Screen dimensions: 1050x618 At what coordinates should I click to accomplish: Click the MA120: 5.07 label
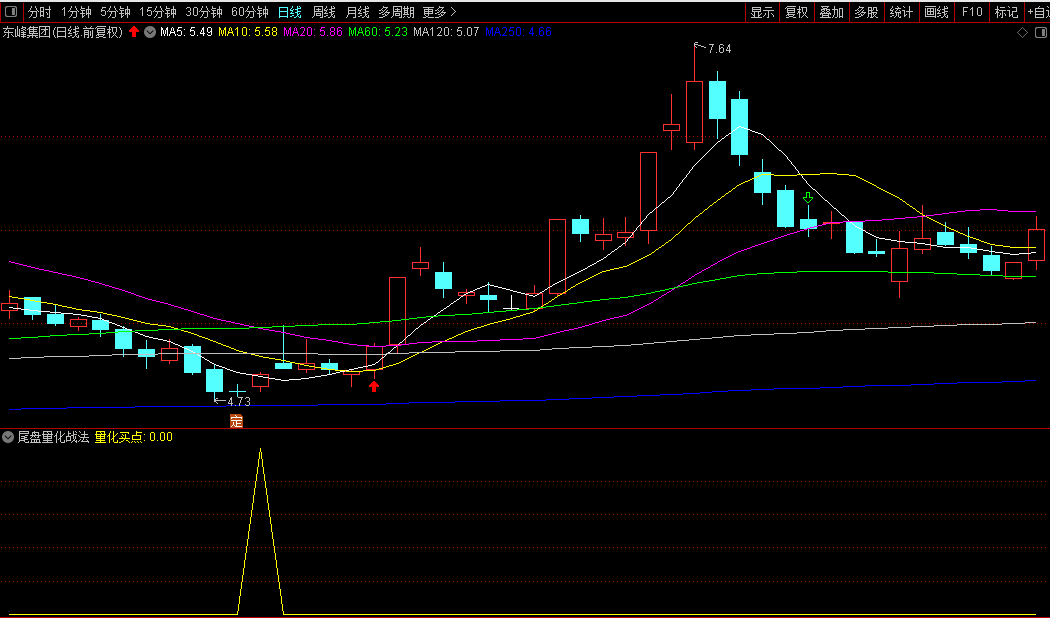pyautogui.click(x=446, y=31)
